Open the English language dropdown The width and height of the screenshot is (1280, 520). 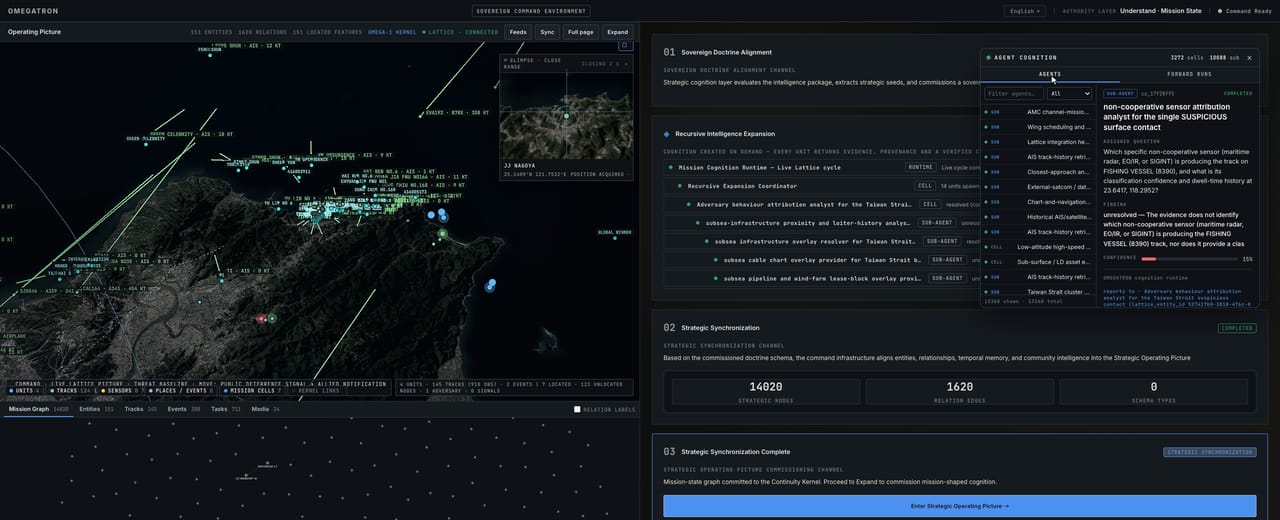click(1024, 11)
